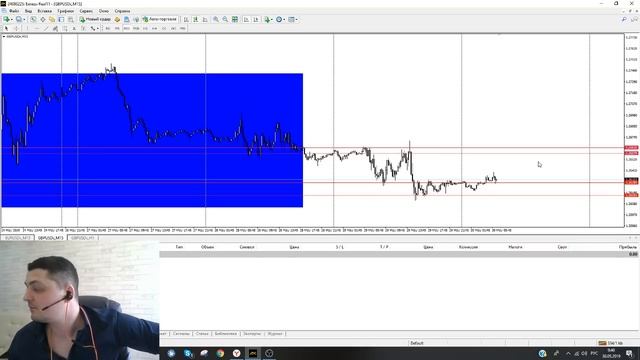Screen dimensions: 640x360
Task: Open Chrome from the taskbar
Action: coord(220,353)
